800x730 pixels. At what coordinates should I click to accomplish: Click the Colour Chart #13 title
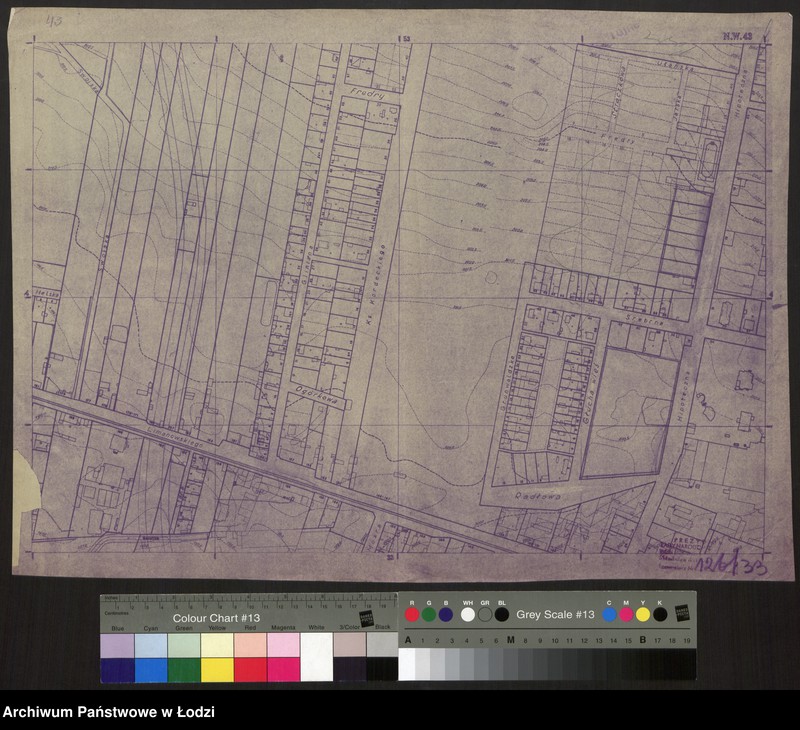216,617
